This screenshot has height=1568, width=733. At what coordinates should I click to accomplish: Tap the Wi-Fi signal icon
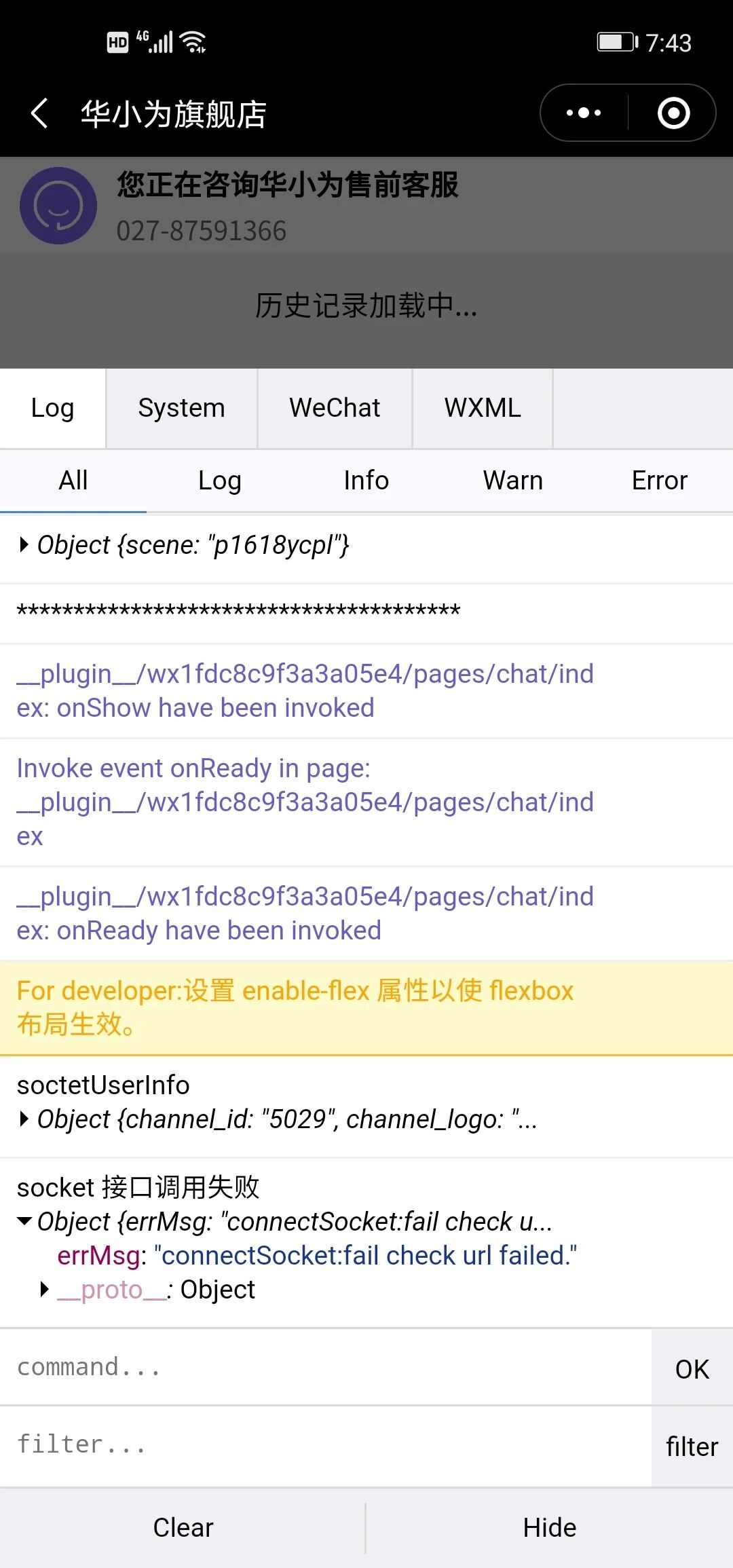tap(194, 42)
